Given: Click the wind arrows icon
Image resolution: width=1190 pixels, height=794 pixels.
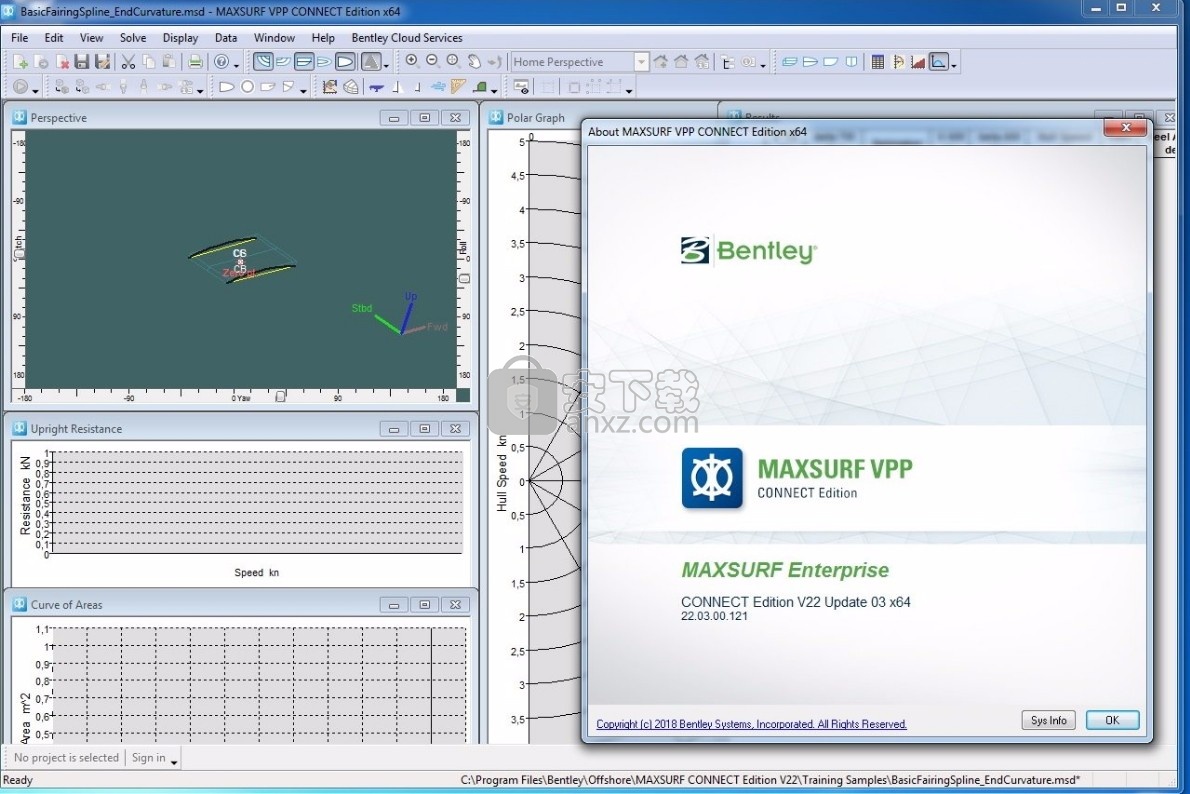Looking at the screenshot, I should tap(438, 87).
